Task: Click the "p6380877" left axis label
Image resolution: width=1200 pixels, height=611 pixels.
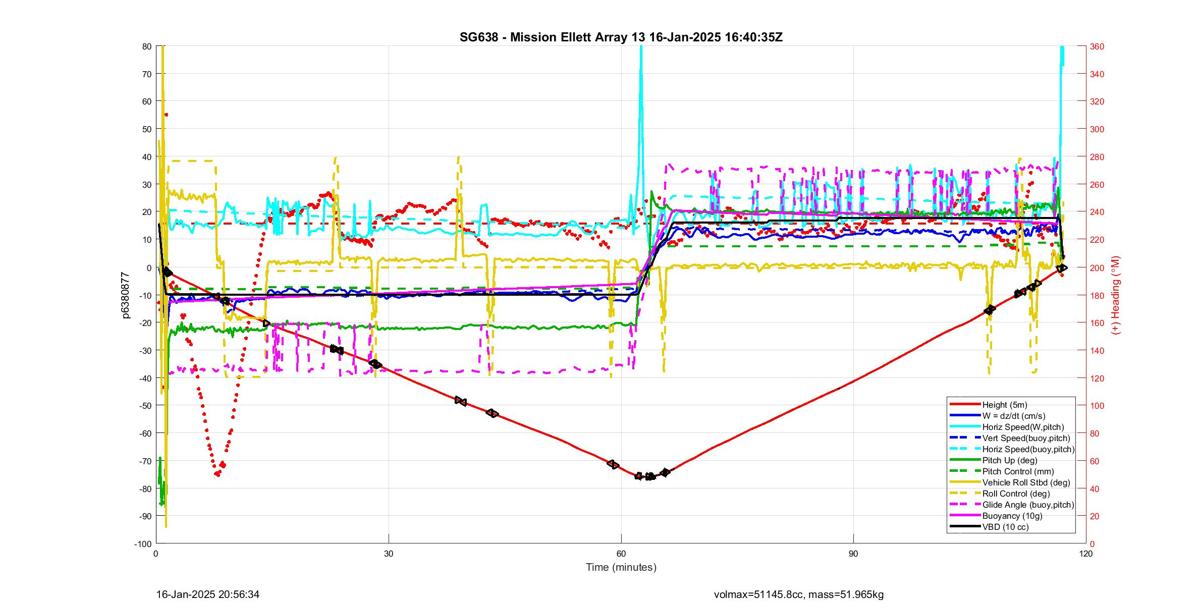Action: (x=127, y=295)
